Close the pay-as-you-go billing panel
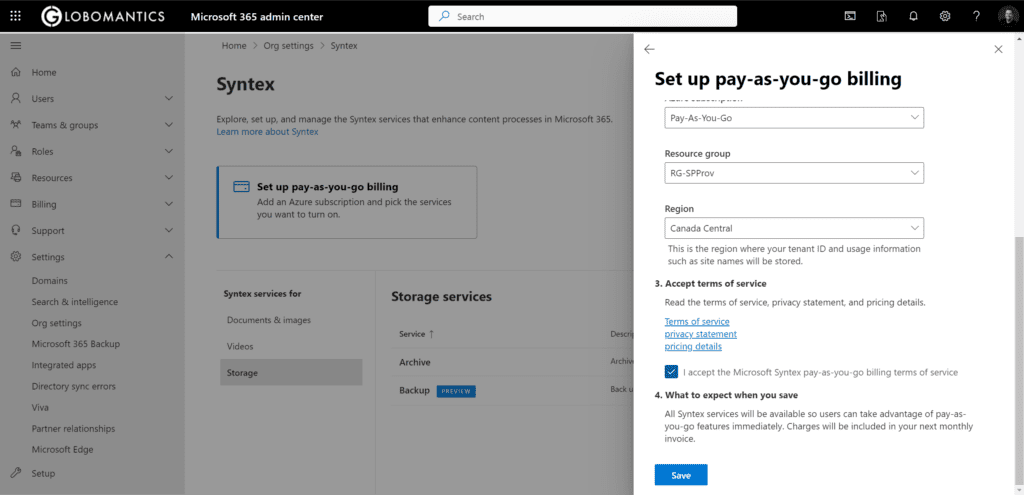Viewport: 1024px width, 495px height. (998, 49)
